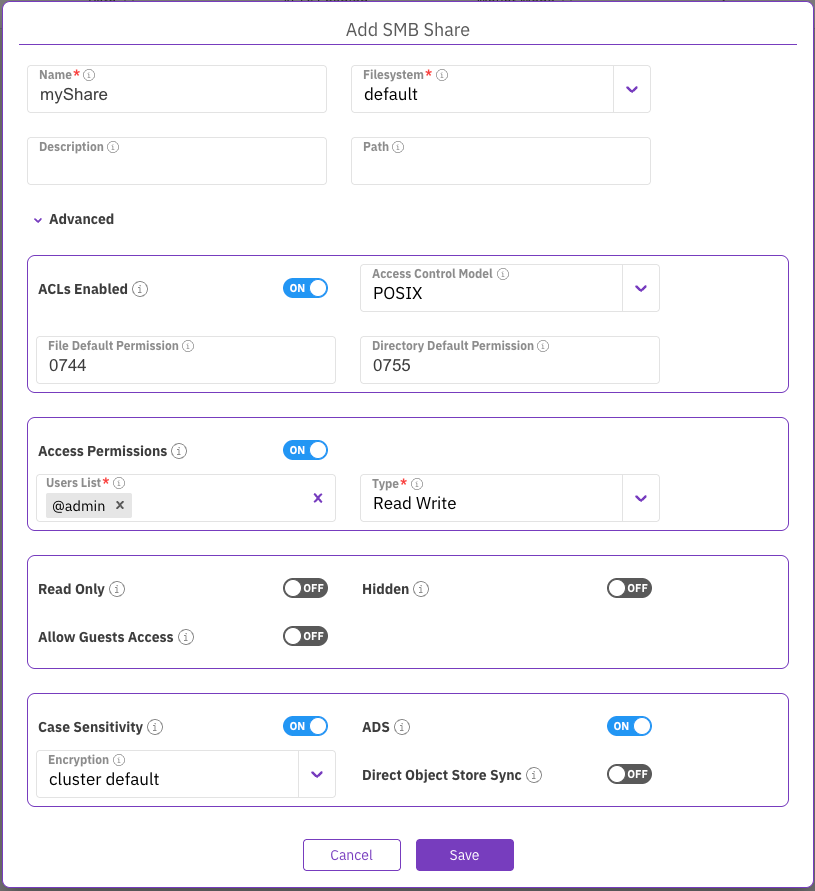Click the info icon beside Direct Object Store Sync
The height and width of the screenshot is (891, 815).
click(534, 775)
